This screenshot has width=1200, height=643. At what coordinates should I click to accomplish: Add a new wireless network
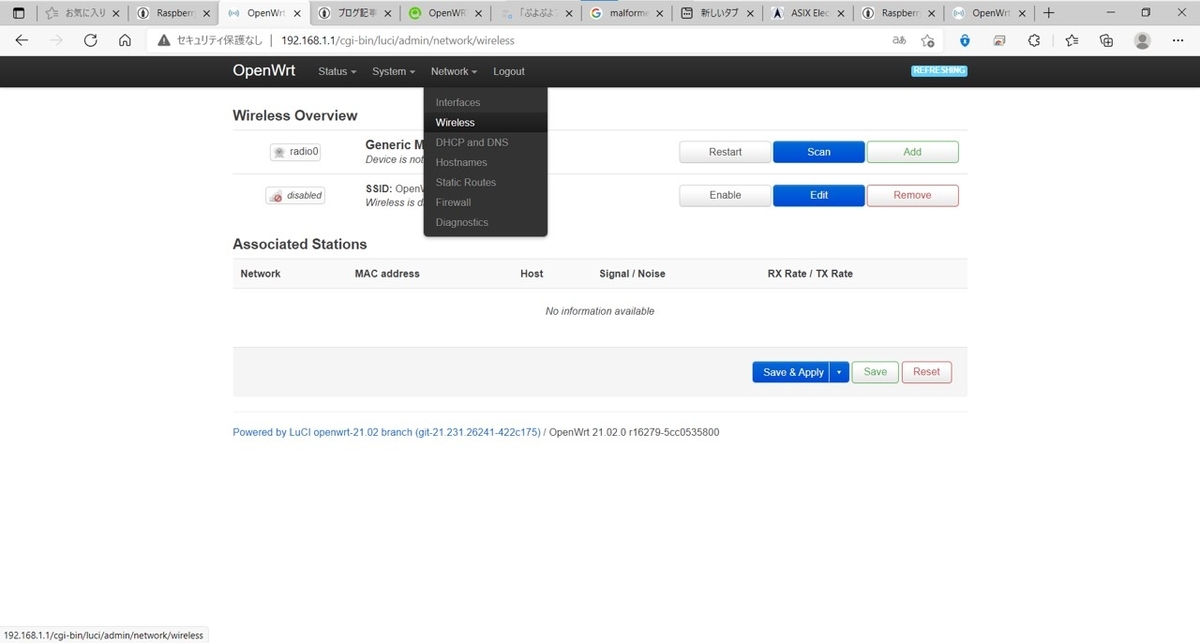click(x=912, y=152)
